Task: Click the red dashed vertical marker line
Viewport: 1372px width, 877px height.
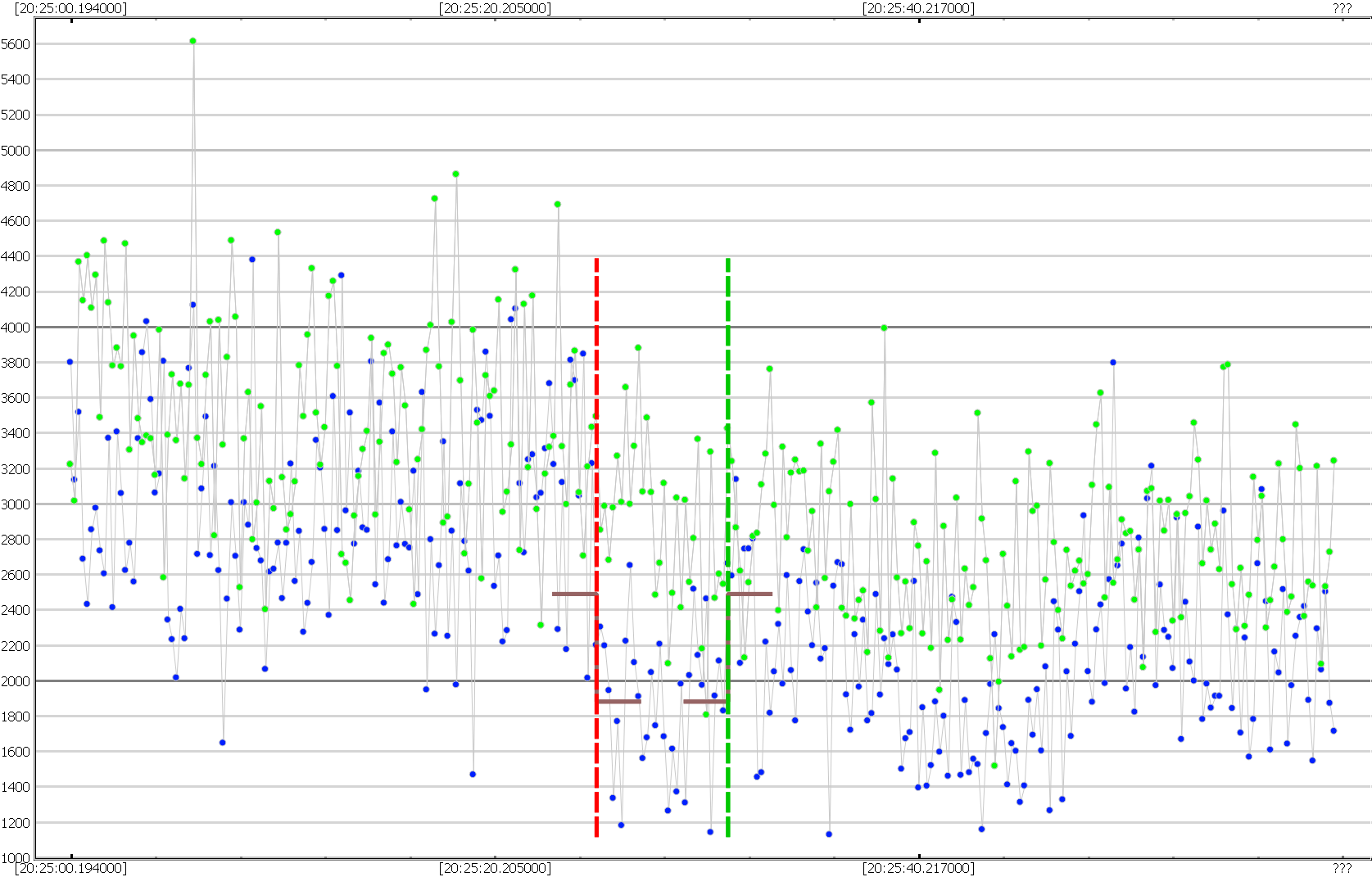Action: point(596,547)
